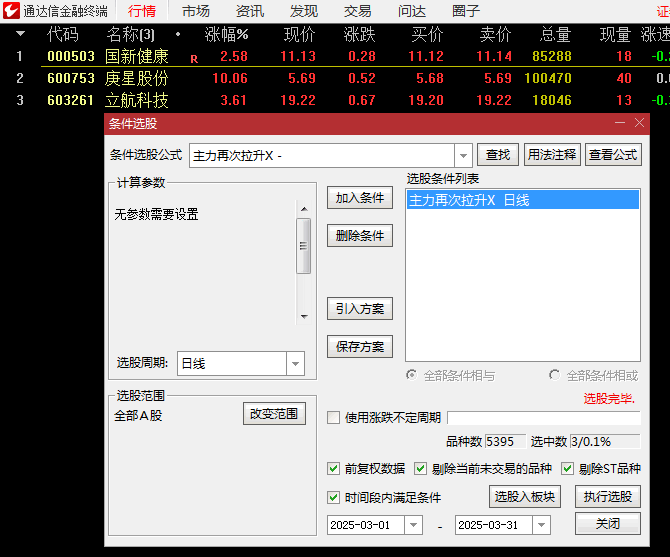The width and height of the screenshot is (670, 557).
Task: Expand the 选股周期 日线 dropdown
Action: coord(295,364)
